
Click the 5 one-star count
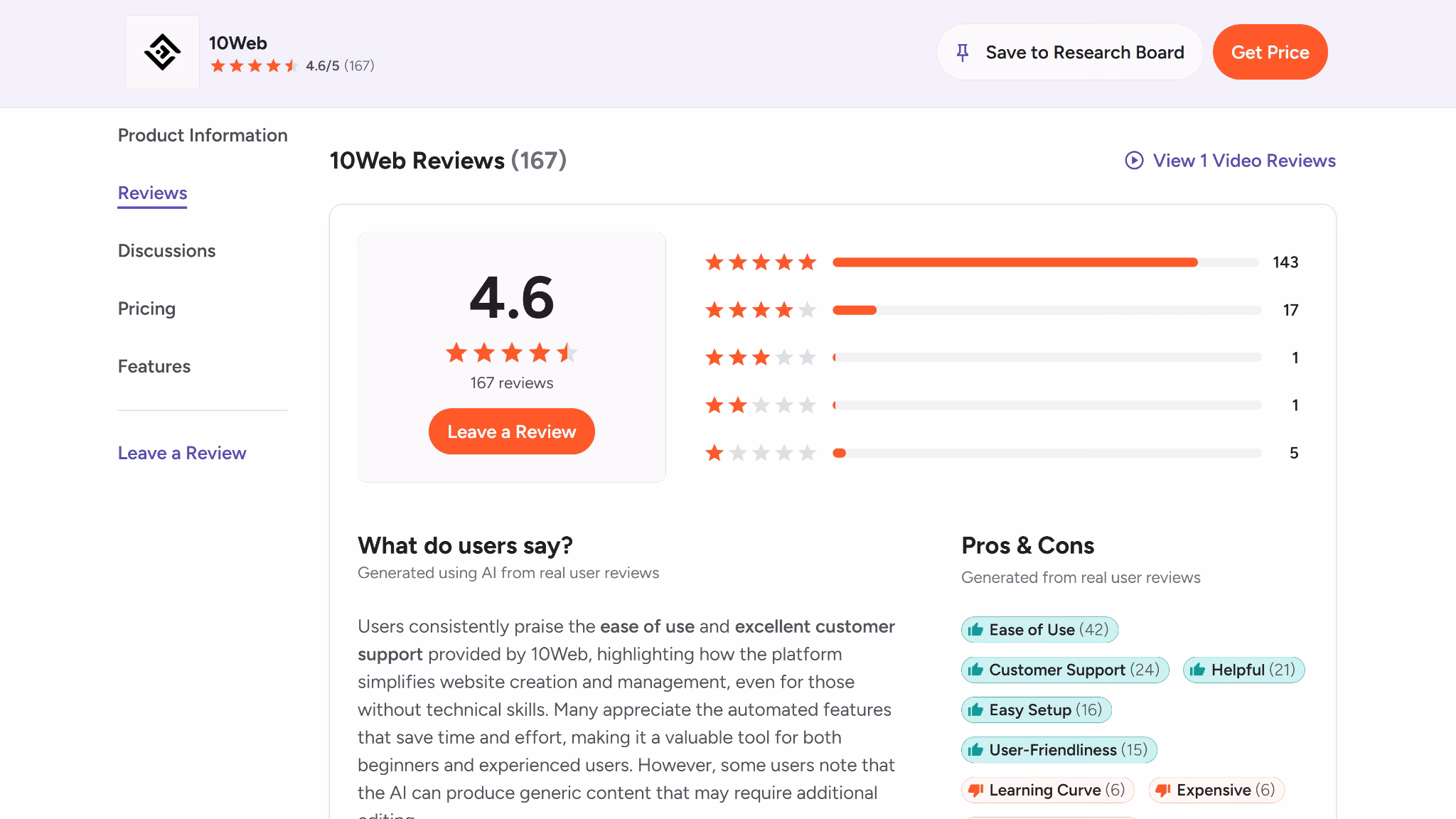coord(1294,453)
